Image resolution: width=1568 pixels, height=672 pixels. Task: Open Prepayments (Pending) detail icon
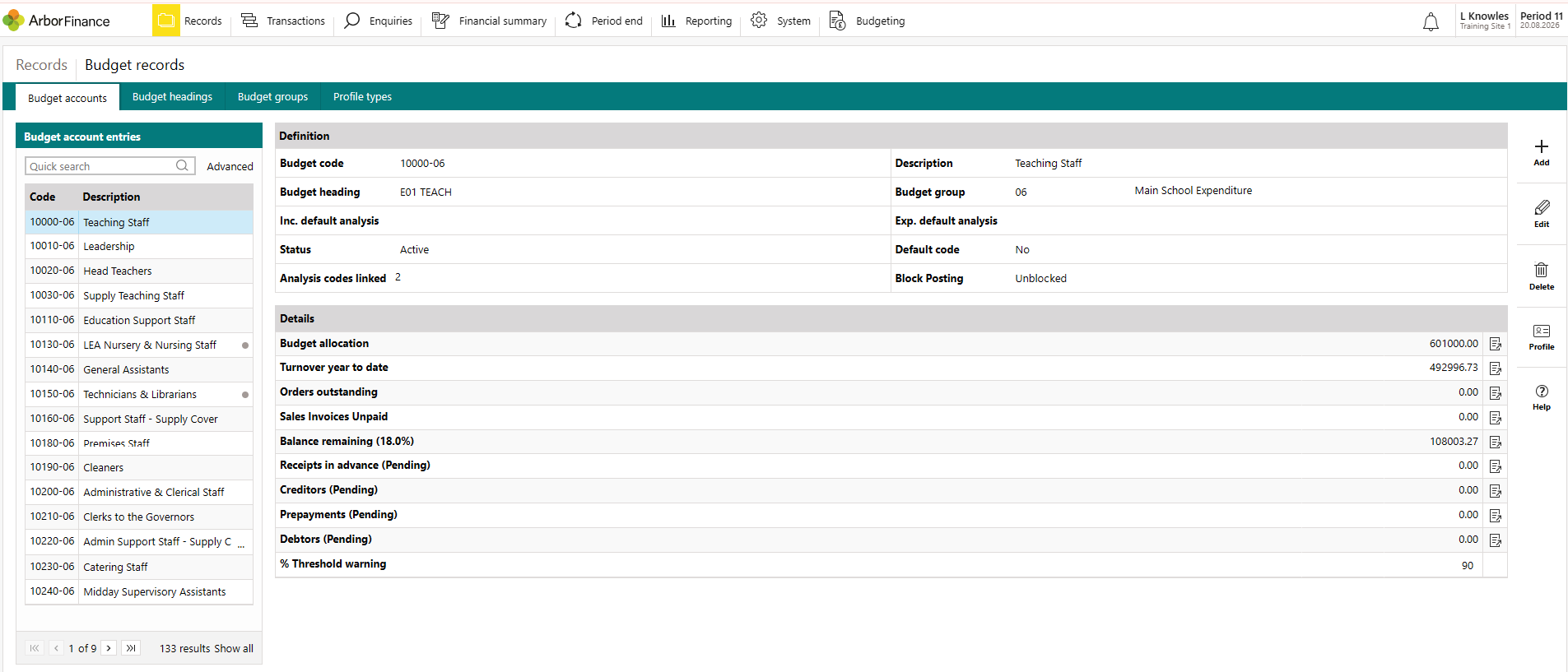[x=1496, y=516]
